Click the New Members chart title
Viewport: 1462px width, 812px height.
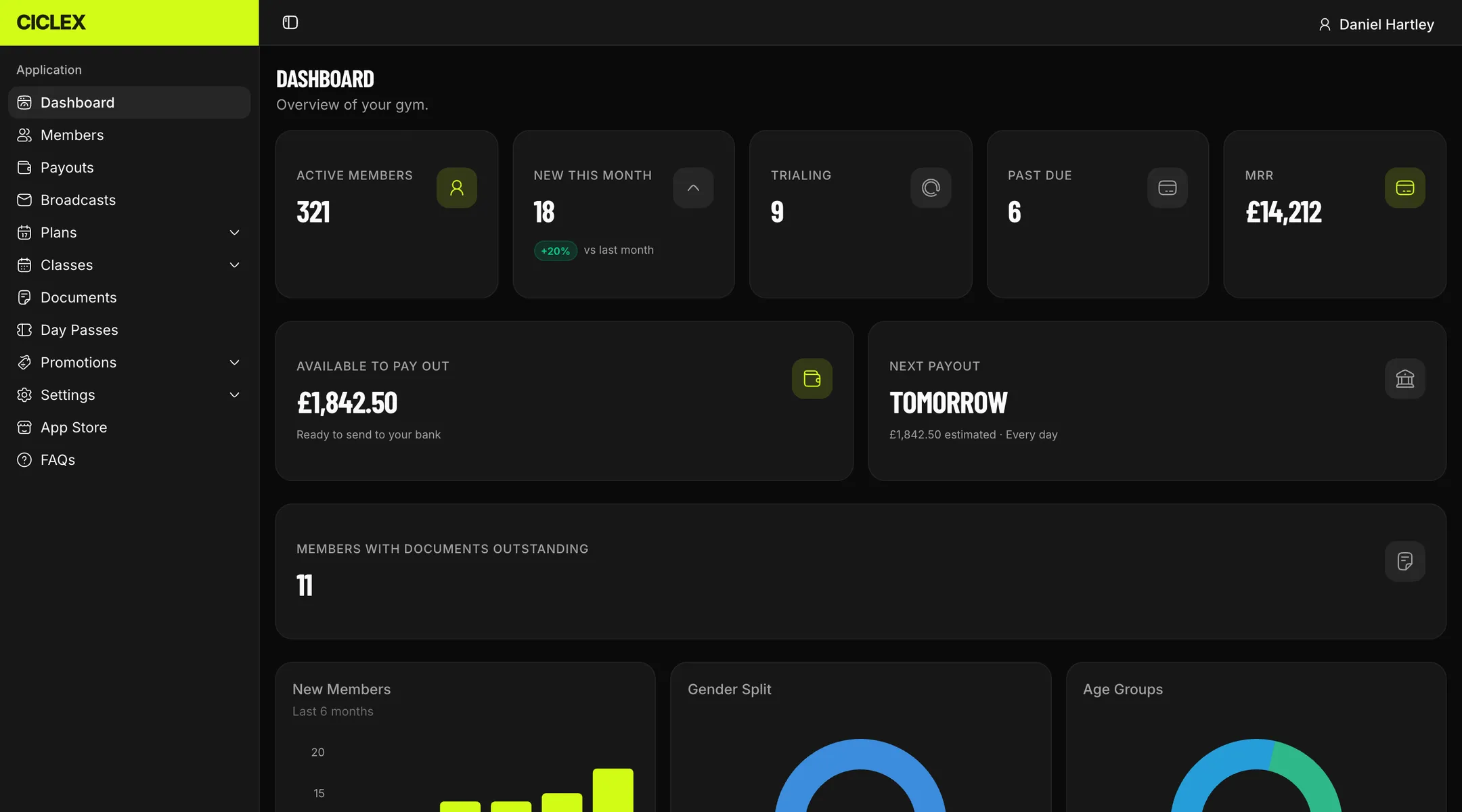[342, 689]
